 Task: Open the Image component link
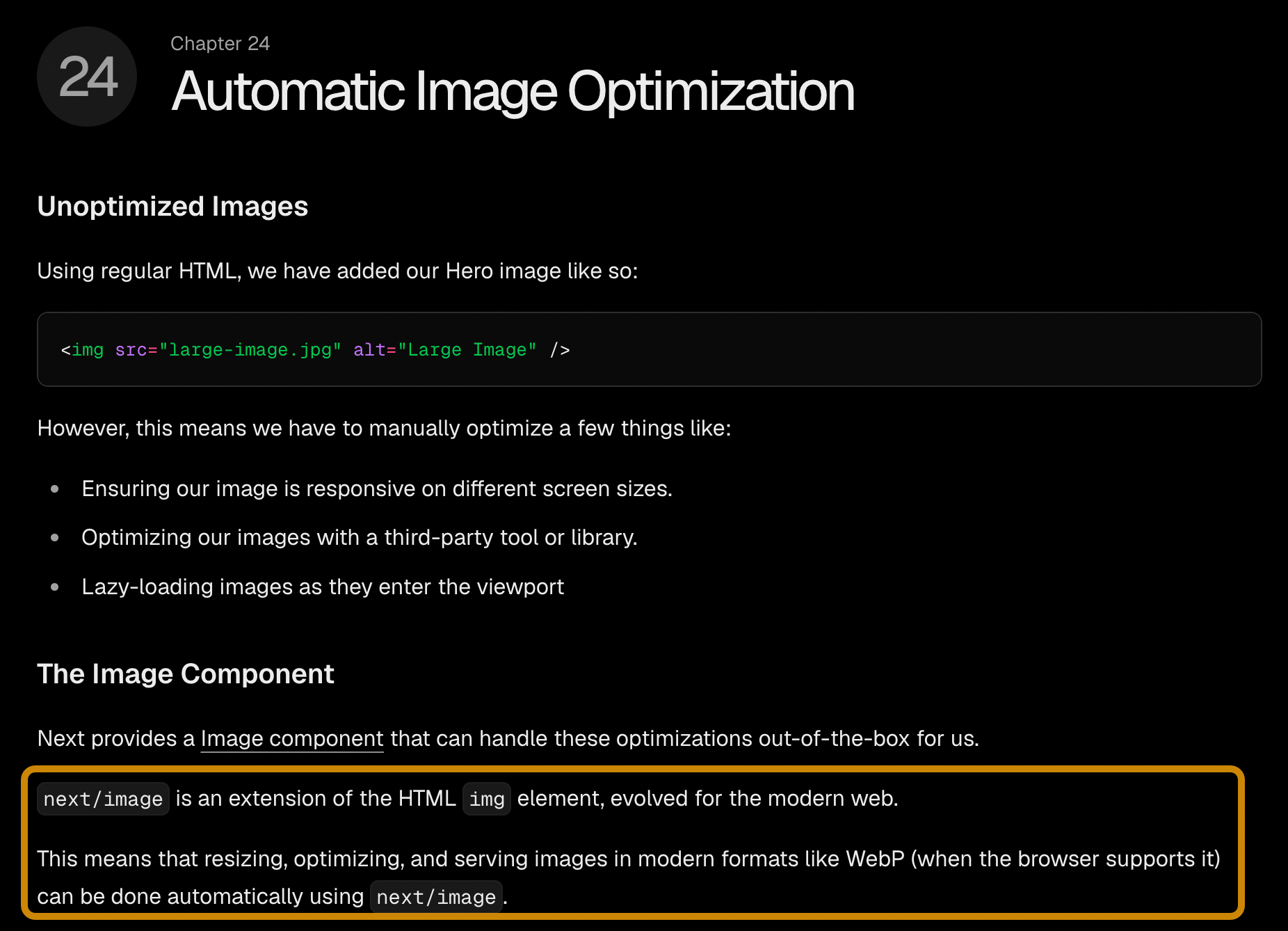coord(292,738)
